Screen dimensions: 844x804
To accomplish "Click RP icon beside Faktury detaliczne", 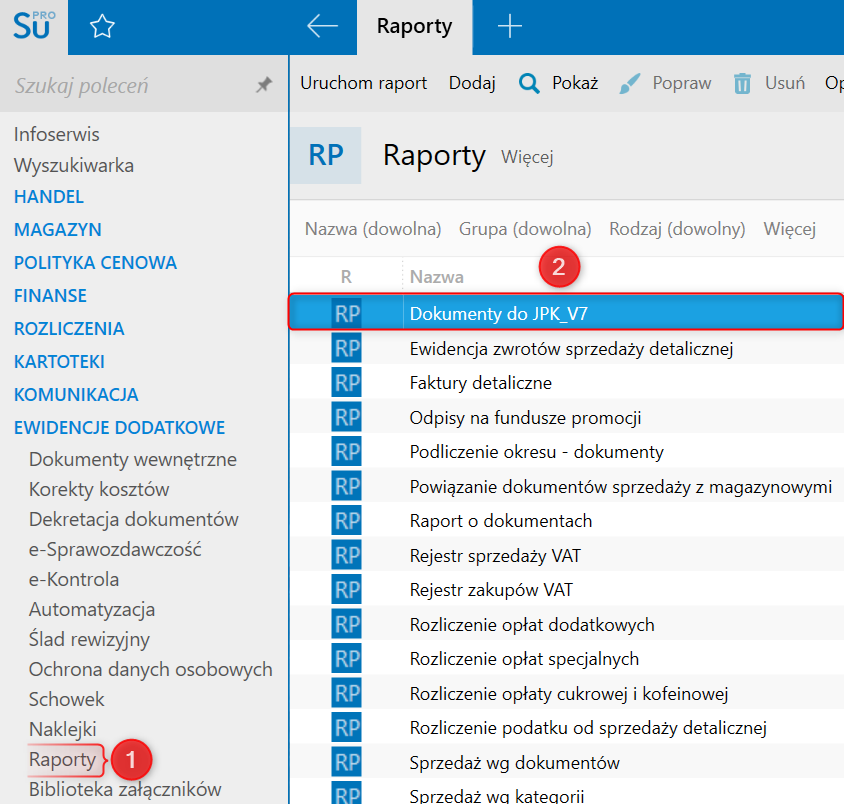I will [346, 382].
